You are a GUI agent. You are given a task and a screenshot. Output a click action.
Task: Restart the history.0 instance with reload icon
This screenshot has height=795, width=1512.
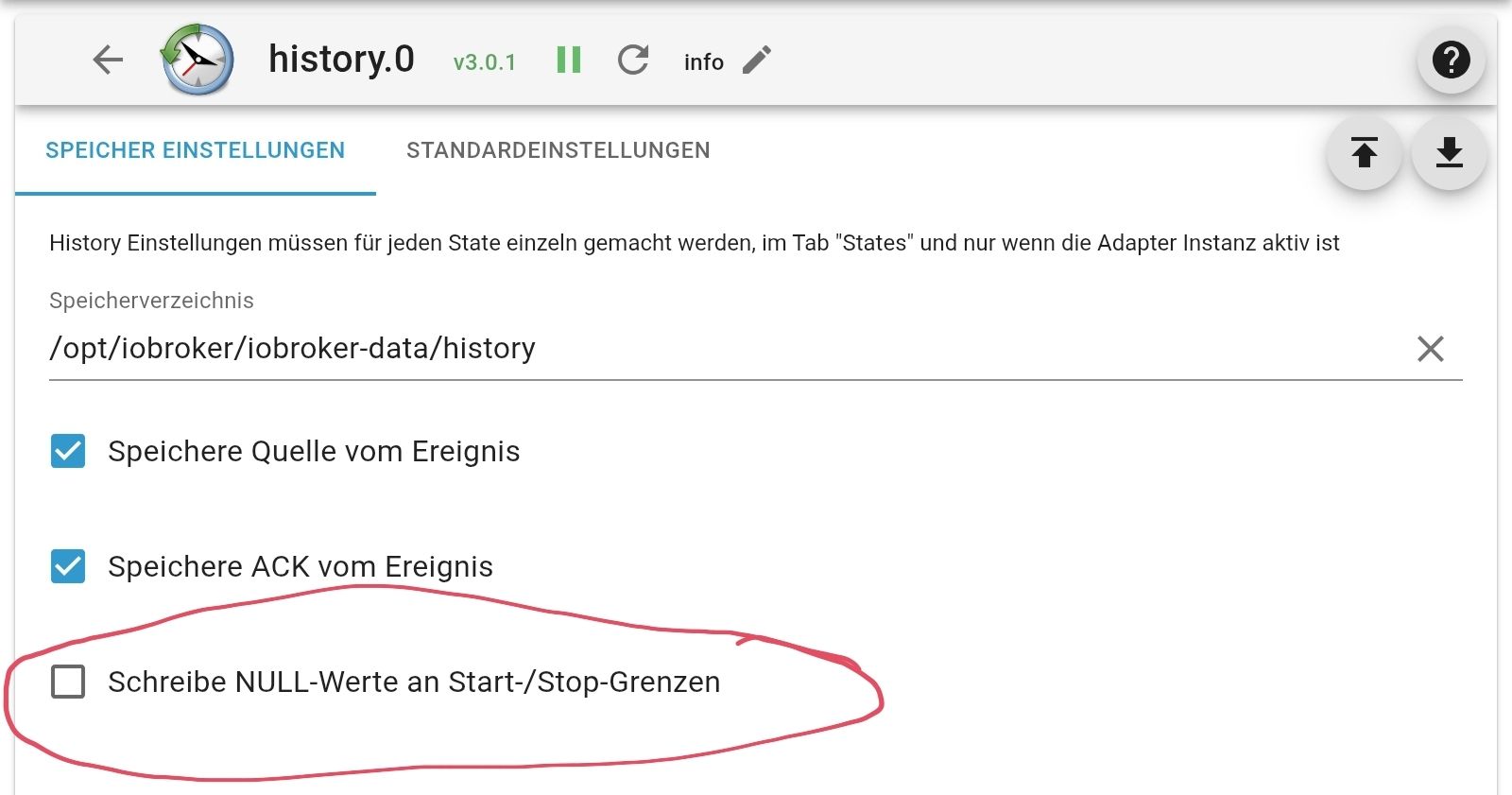(633, 60)
